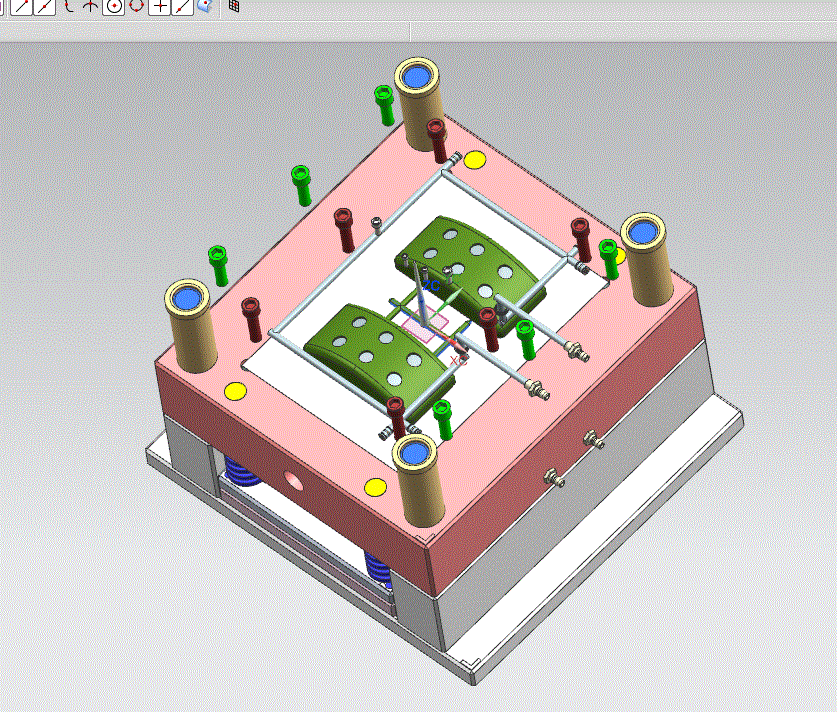The height and width of the screenshot is (712, 837).
Task: Select the yellow pin beside the frontmost guide pillar
Action: click(x=375, y=487)
